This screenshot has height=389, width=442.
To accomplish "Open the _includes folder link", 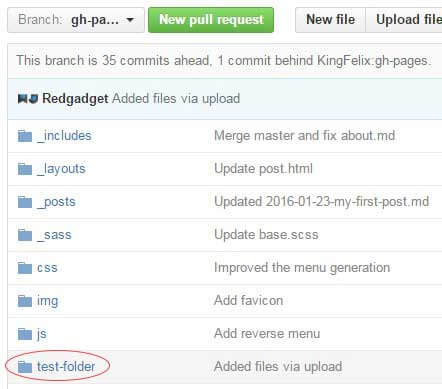I will pyautogui.click(x=64, y=136).
